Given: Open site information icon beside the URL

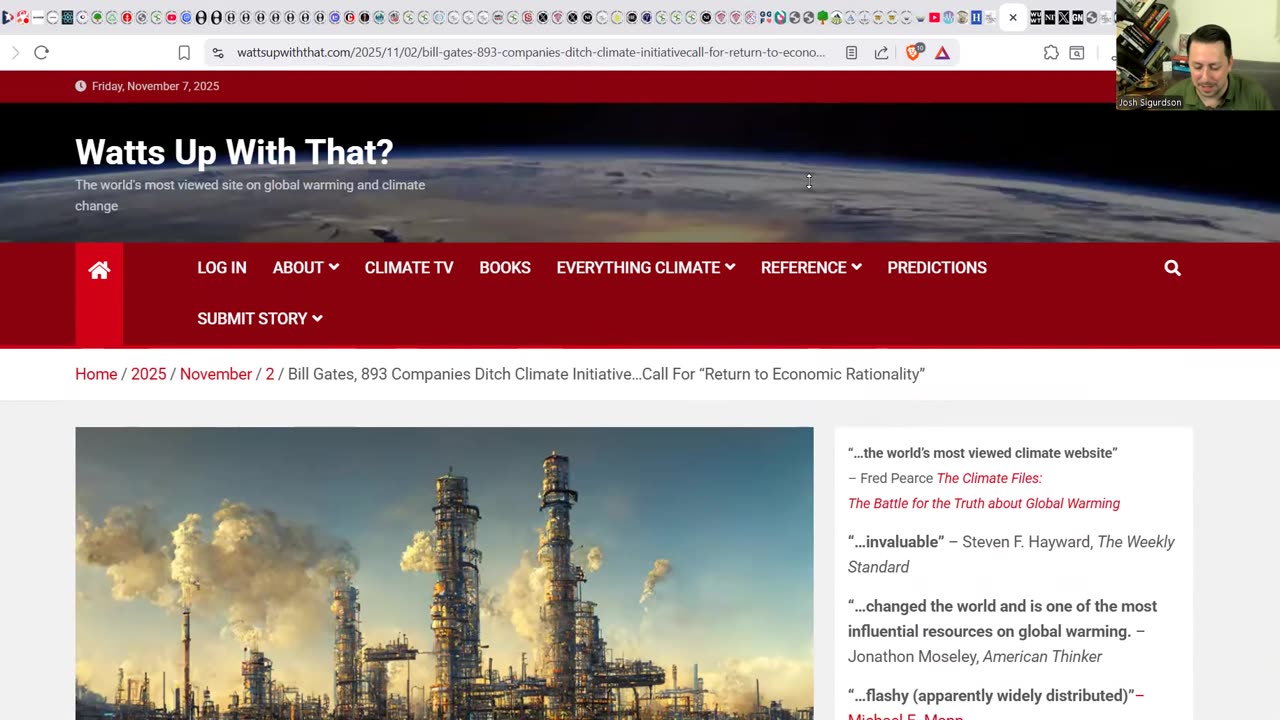Looking at the screenshot, I should click(x=218, y=53).
